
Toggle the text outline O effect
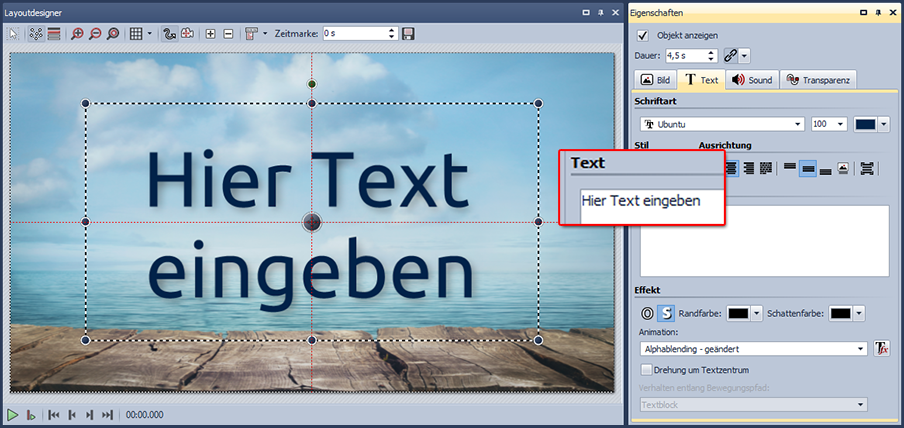647,314
